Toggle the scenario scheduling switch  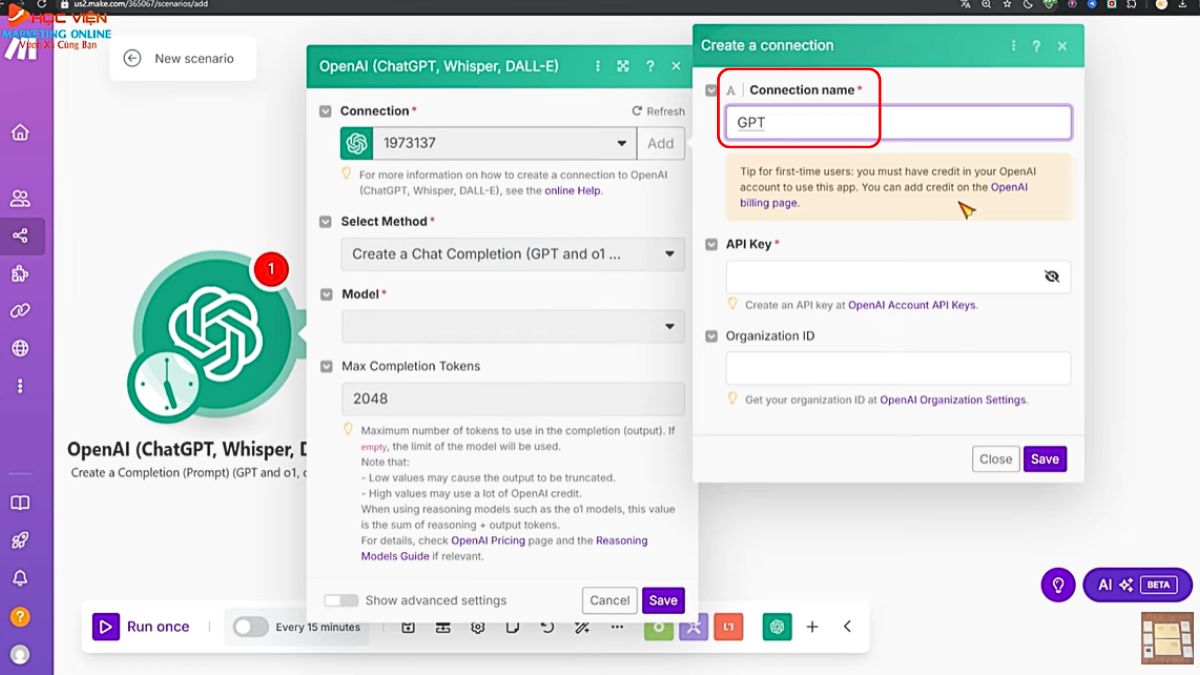coord(250,627)
